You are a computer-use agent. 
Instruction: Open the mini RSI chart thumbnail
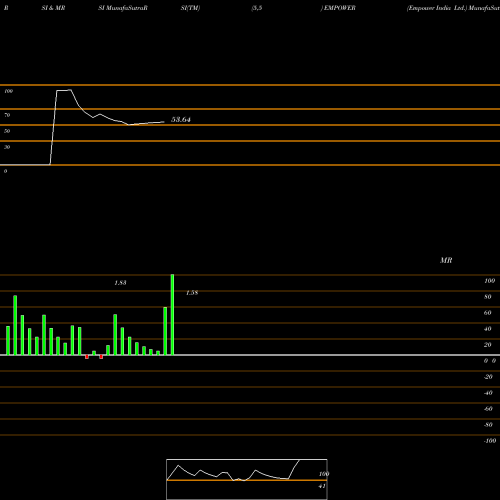tap(247, 479)
